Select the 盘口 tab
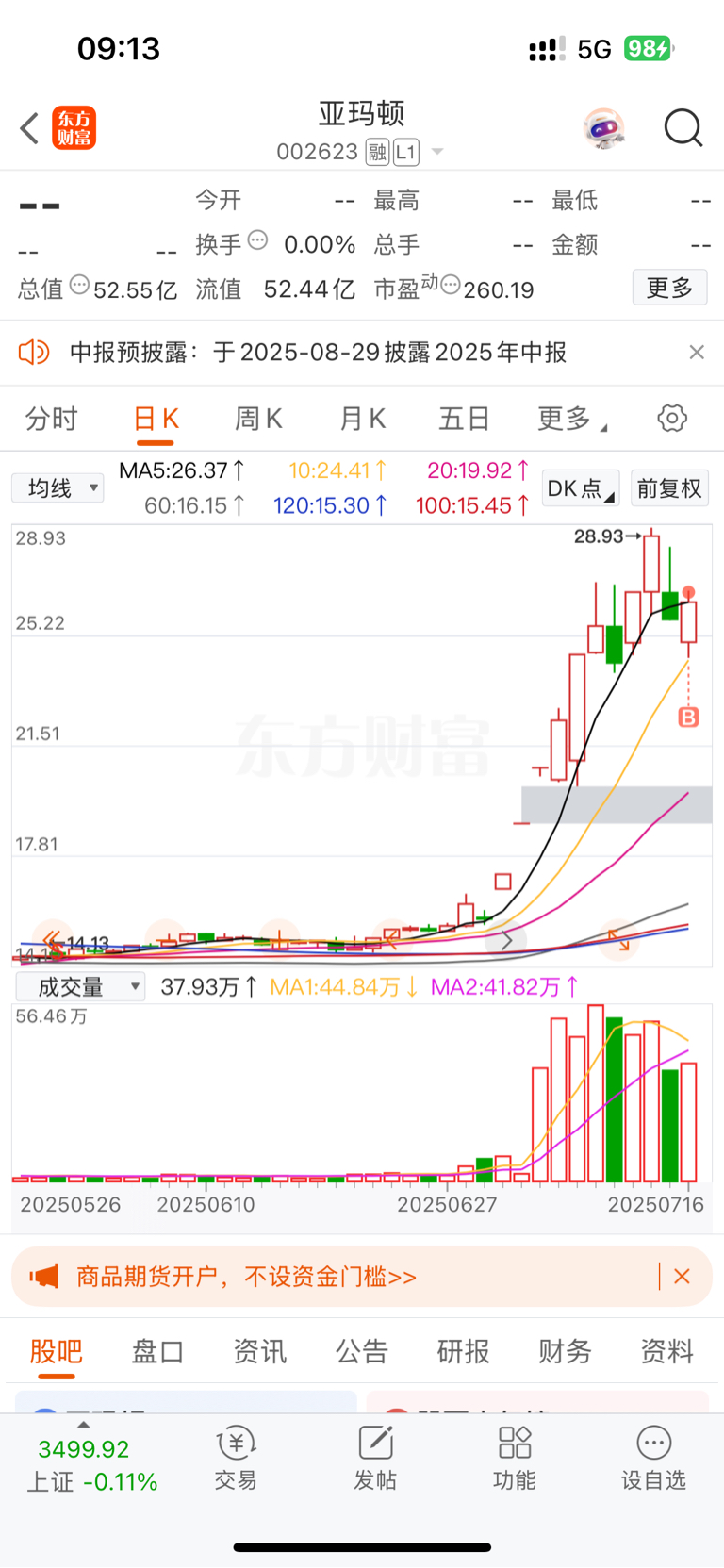Screen dimensions: 724x1568 point(157,1351)
